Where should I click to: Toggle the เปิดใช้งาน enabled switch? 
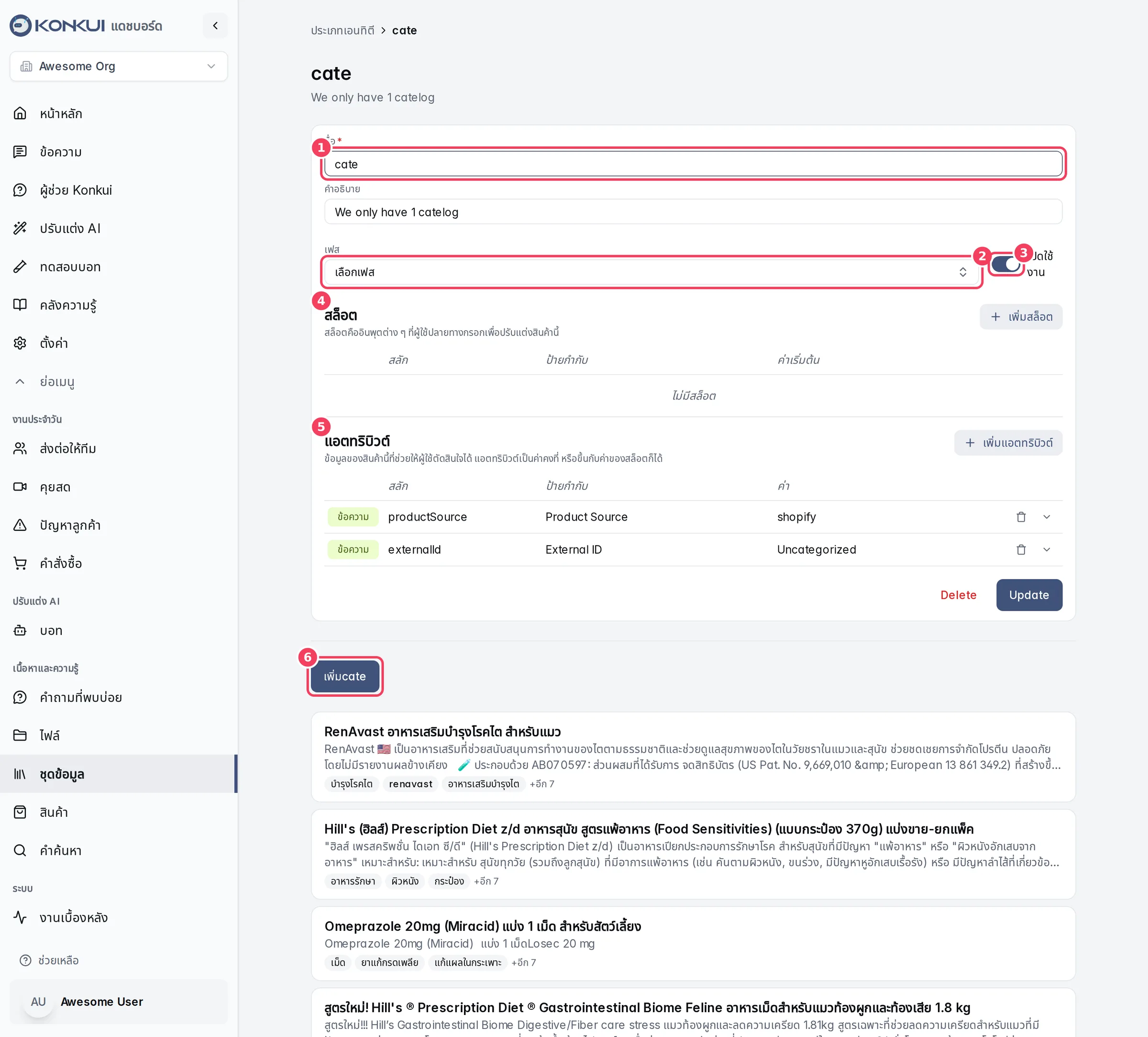(x=1005, y=264)
